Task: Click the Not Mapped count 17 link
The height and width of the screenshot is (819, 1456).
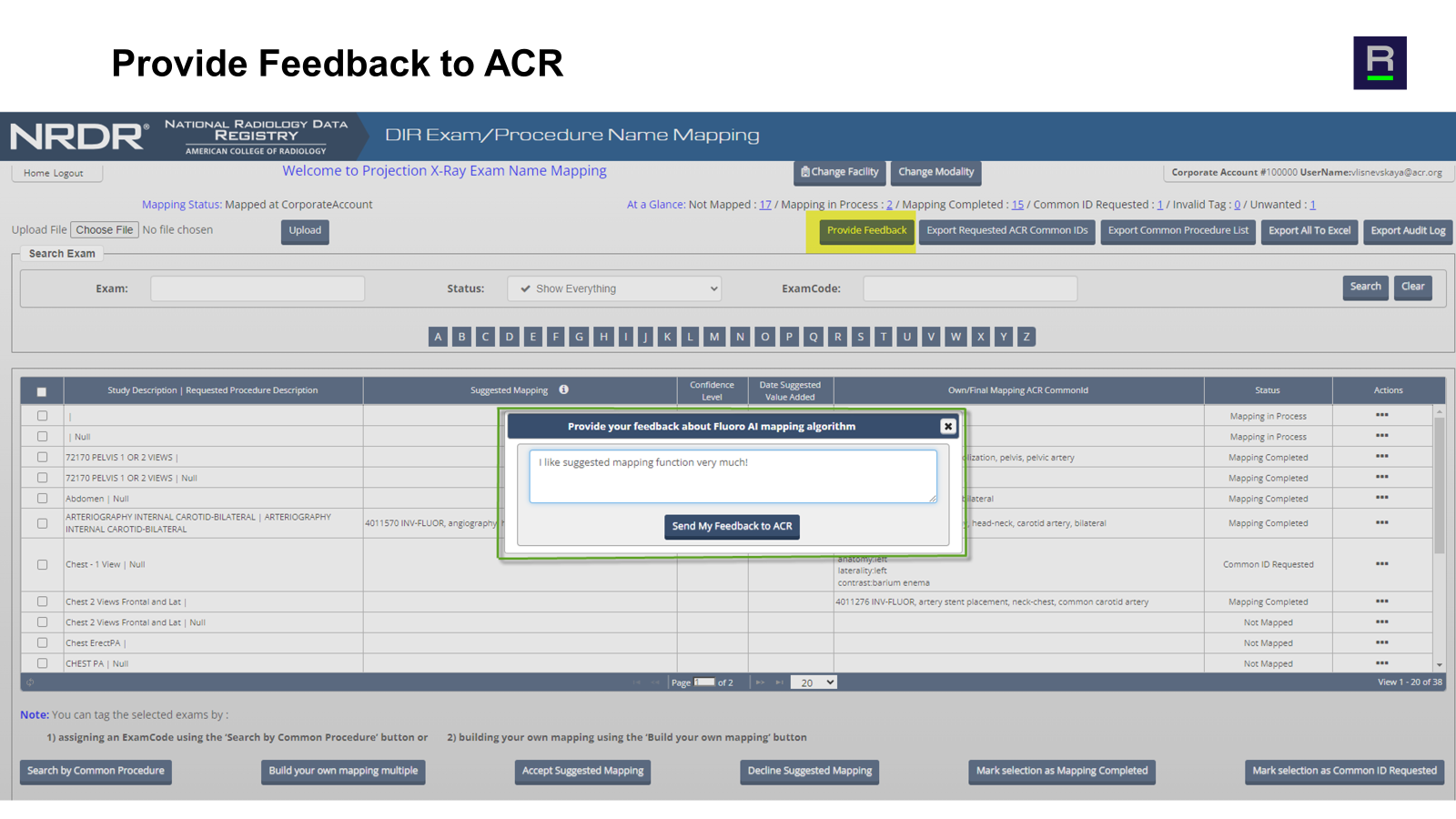Action: [765, 205]
